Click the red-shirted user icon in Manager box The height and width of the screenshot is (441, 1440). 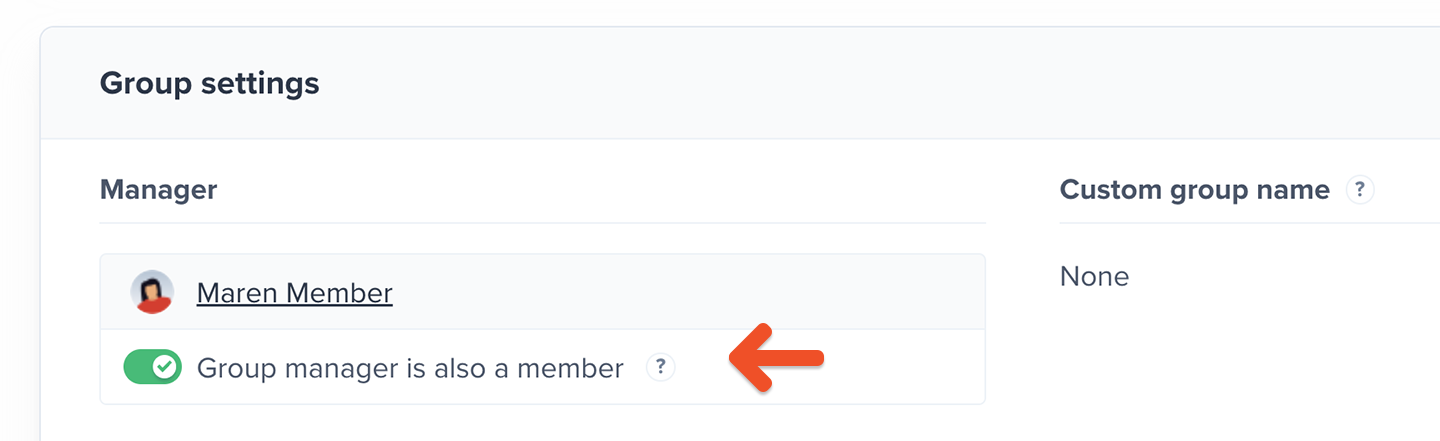[x=152, y=292]
